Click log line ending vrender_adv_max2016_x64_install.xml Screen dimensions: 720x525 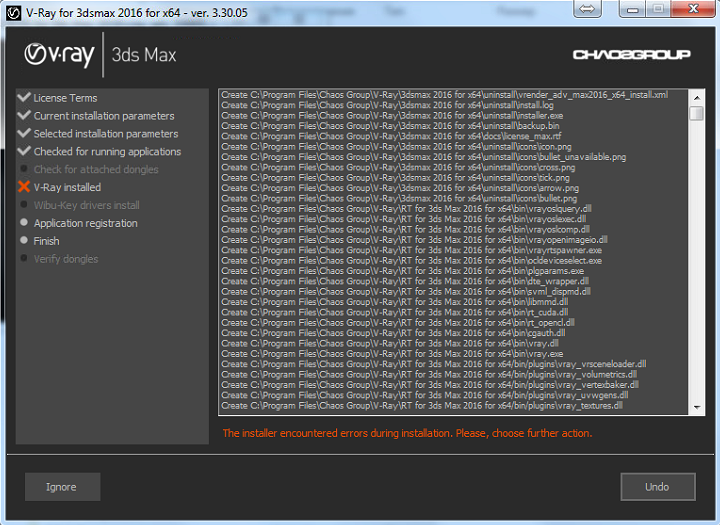pos(444,95)
